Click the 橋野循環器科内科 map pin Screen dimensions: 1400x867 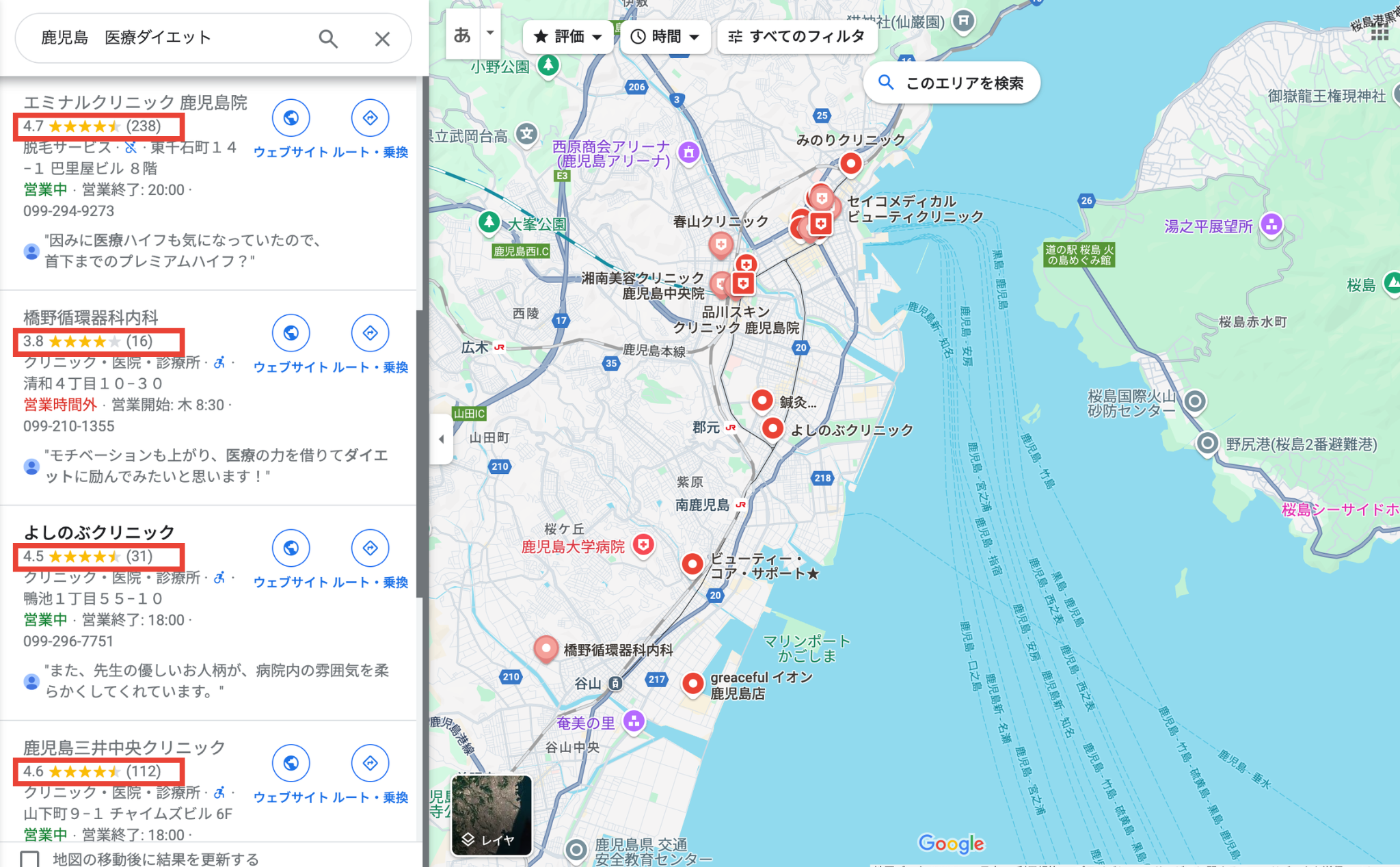tap(546, 649)
